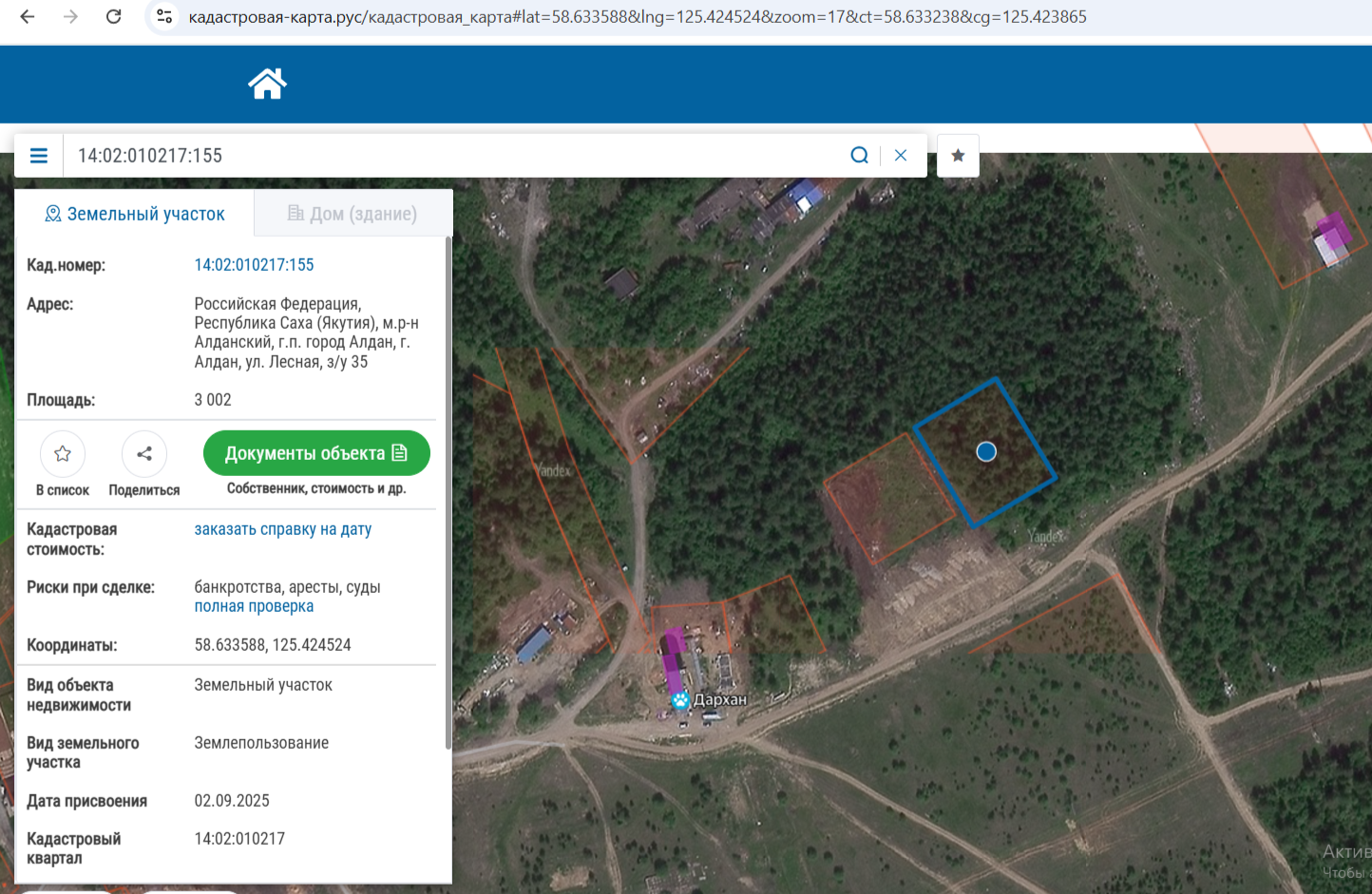The image size is (1372, 894).
Task: Click the home icon in blue header
Action: point(267,84)
